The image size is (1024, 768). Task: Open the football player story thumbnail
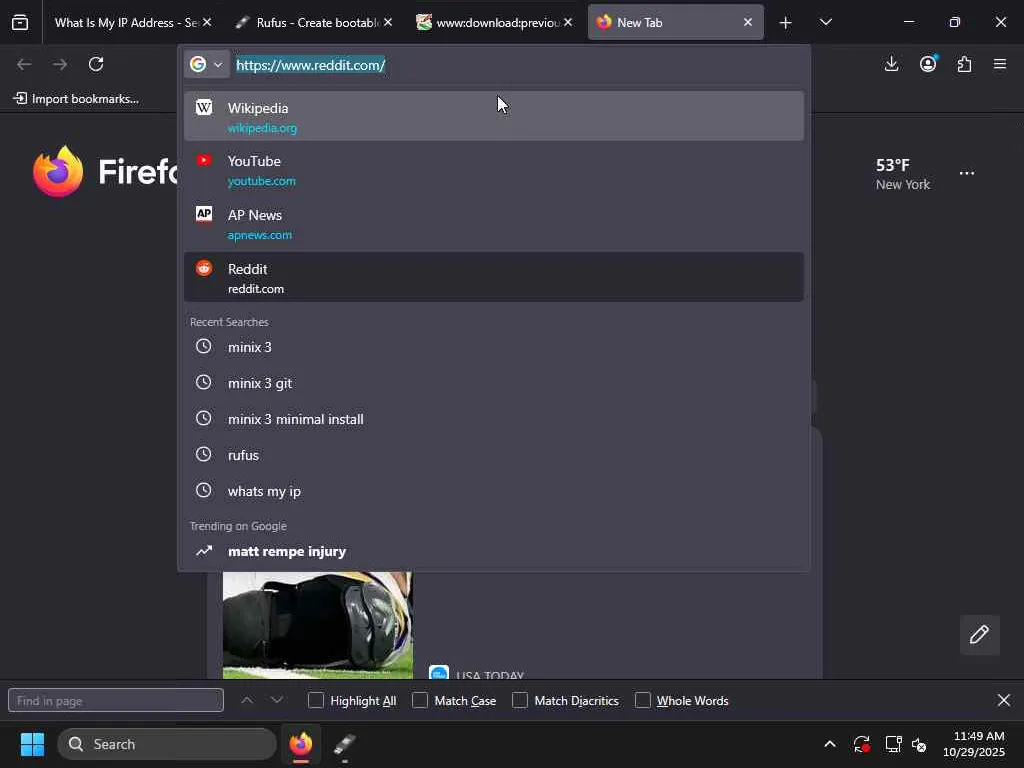point(317,626)
